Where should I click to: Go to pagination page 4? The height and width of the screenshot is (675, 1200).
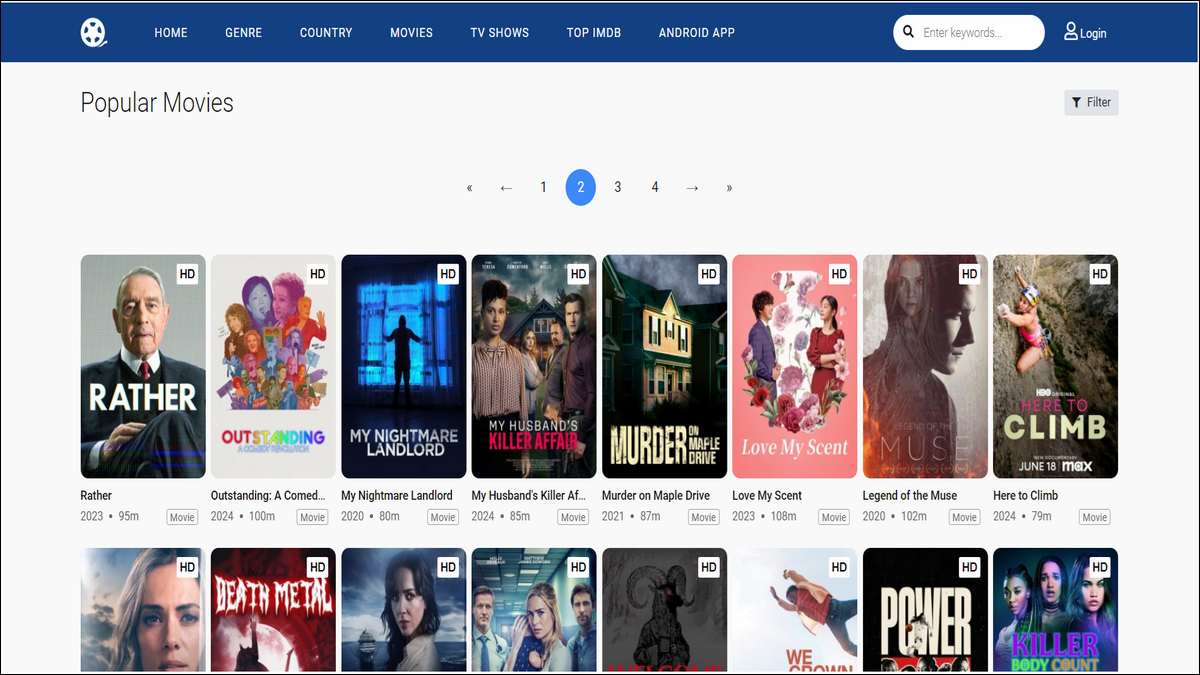[655, 187]
